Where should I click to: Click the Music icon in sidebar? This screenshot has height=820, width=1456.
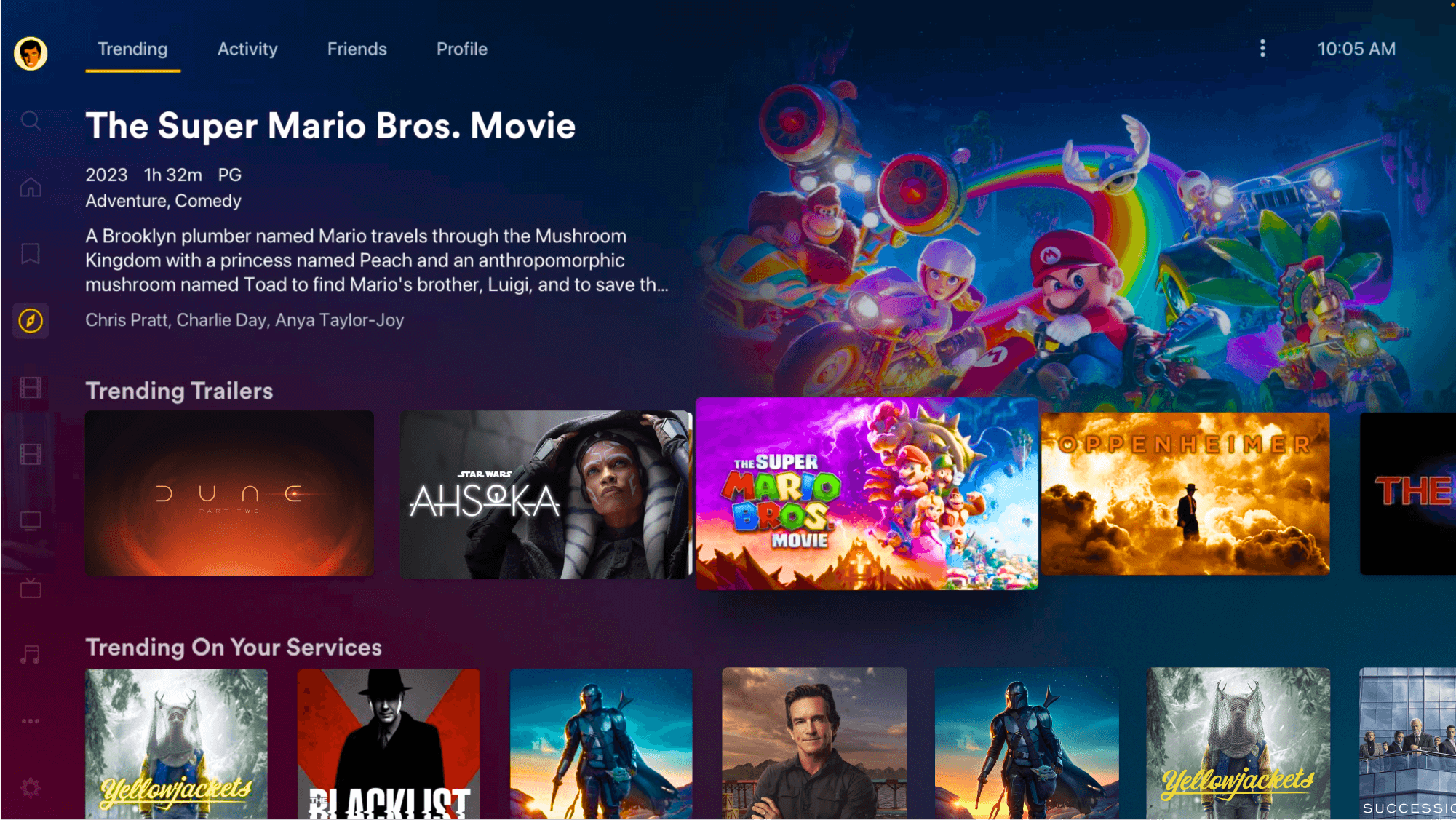click(x=29, y=652)
